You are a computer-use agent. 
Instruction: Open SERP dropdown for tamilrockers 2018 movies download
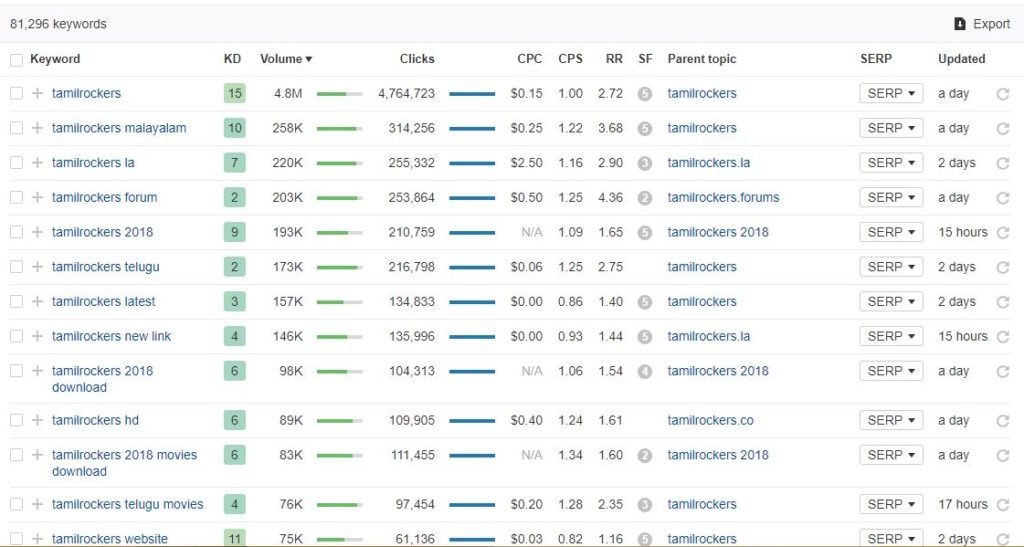click(x=891, y=455)
